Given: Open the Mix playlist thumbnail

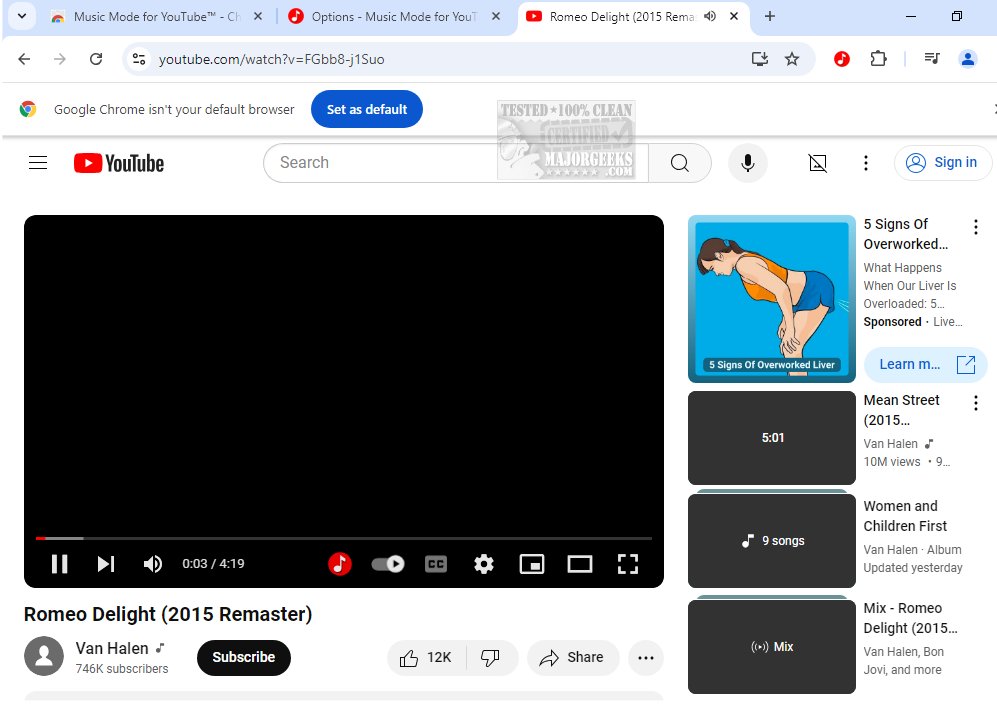Looking at the screenshot, I should point(771,647).
